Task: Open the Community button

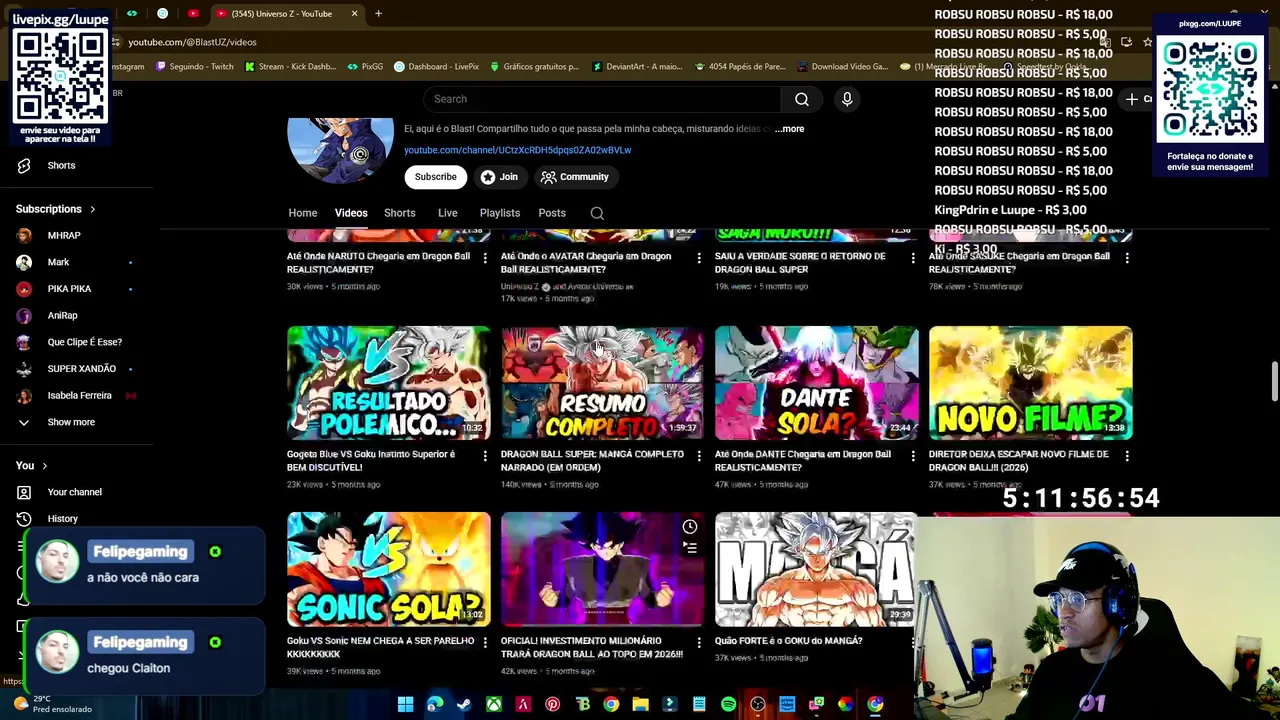Action: pyautogui.click(x=575, y=177)
